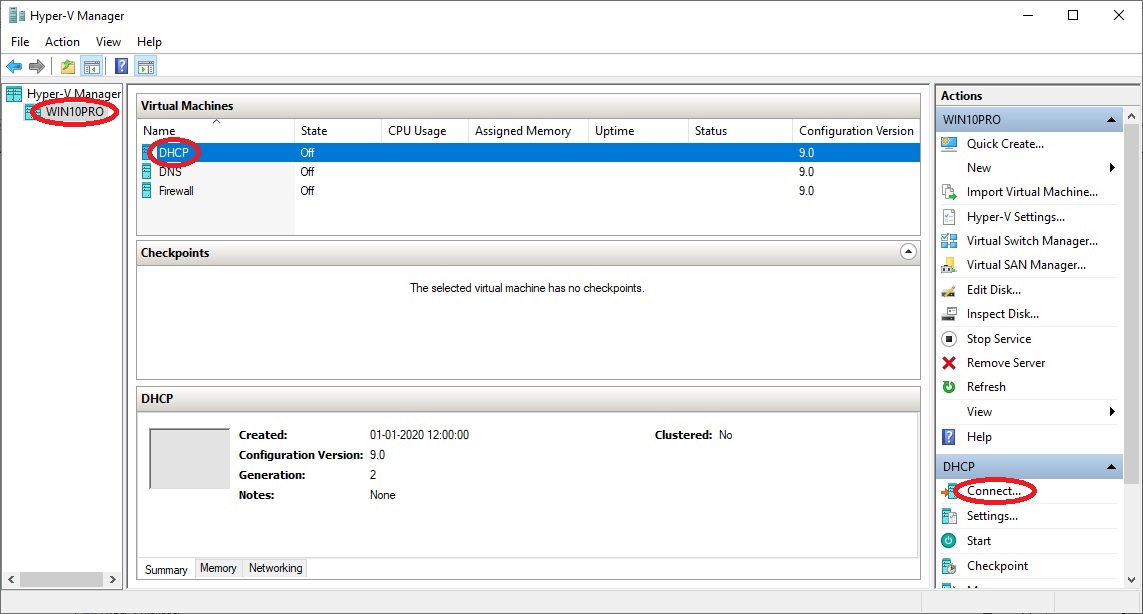Screen dimensions: 1143x614
Task: Click the Hyper-V Settings icon
Action: 949,217
